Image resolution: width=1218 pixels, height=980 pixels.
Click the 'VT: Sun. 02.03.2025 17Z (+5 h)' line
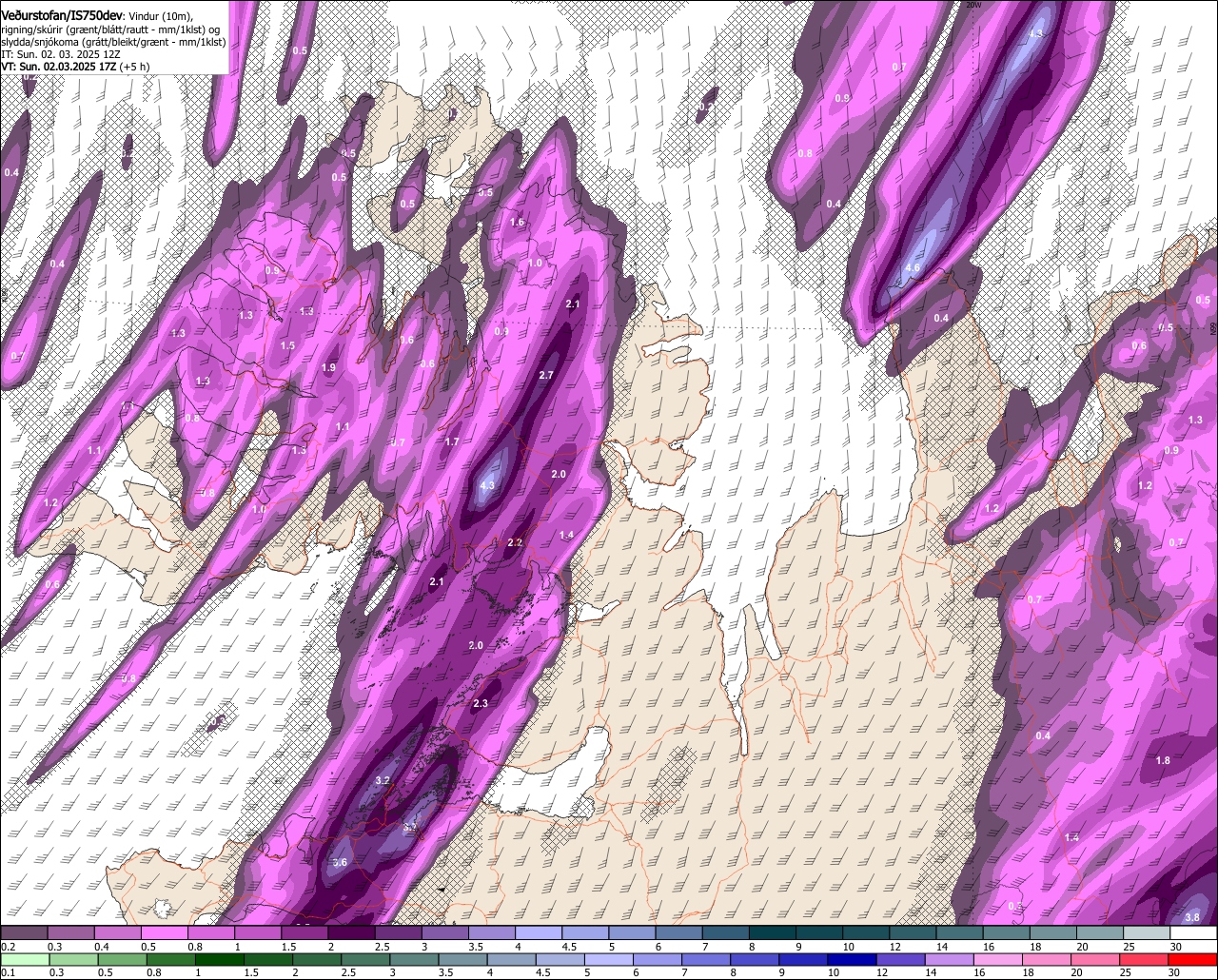[x=75, y=67]
